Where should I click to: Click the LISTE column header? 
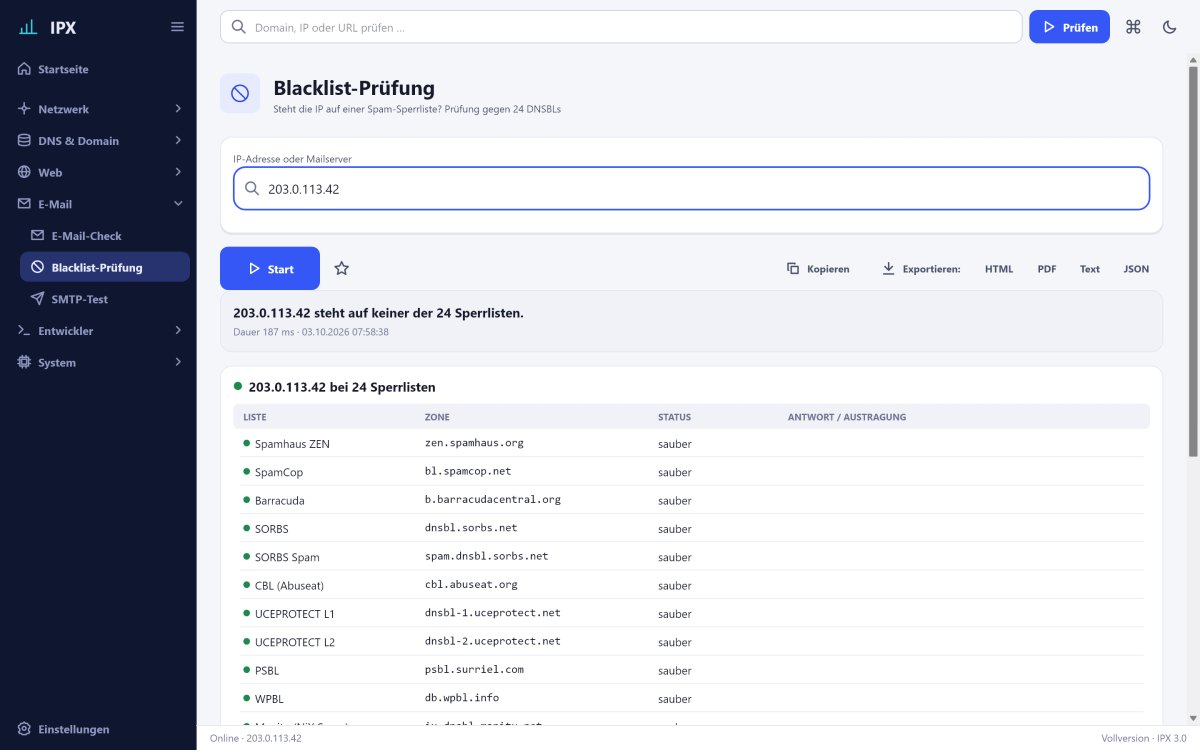tap(255, 417)
